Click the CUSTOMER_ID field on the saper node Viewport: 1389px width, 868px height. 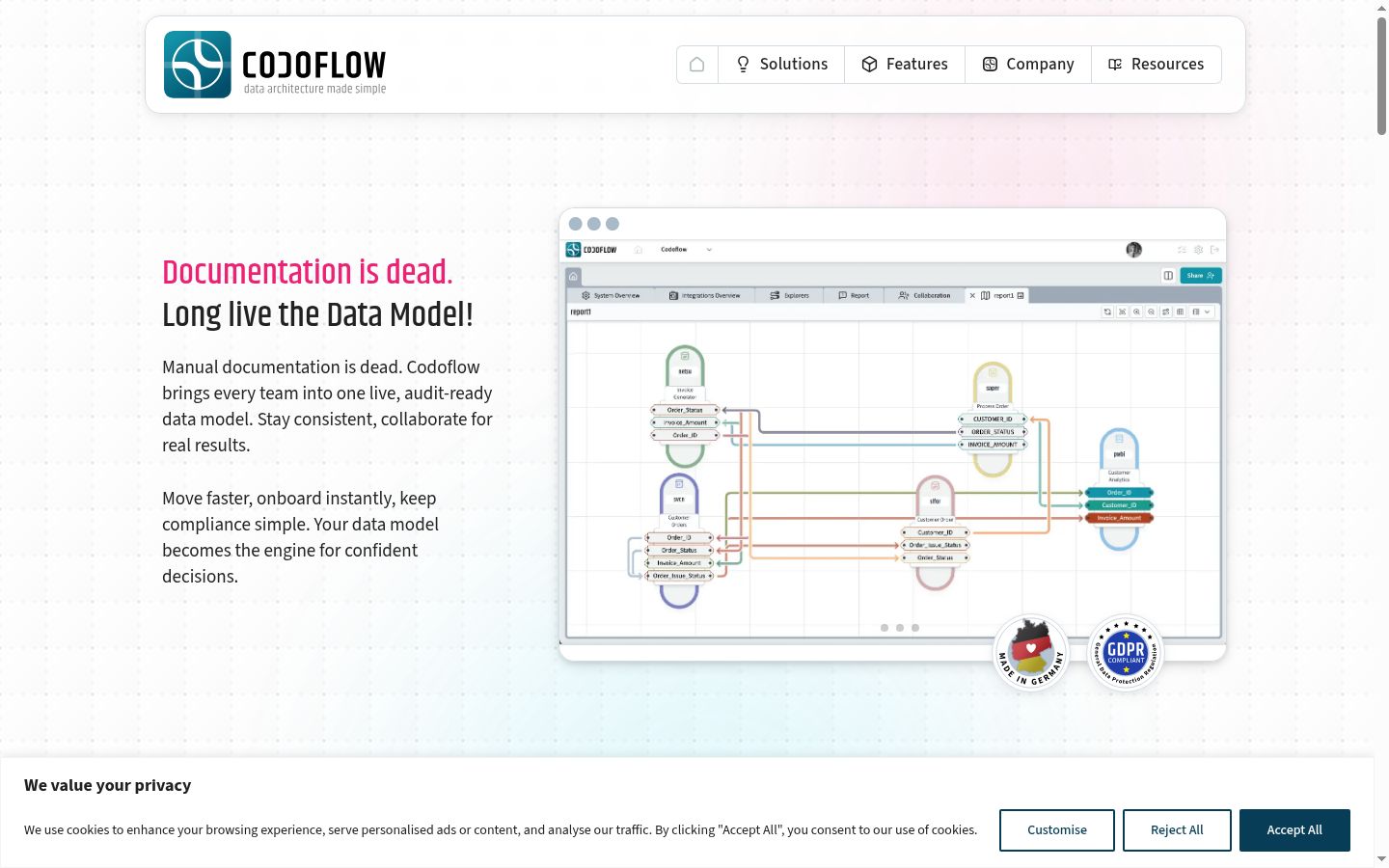click(x=993, y=420)
